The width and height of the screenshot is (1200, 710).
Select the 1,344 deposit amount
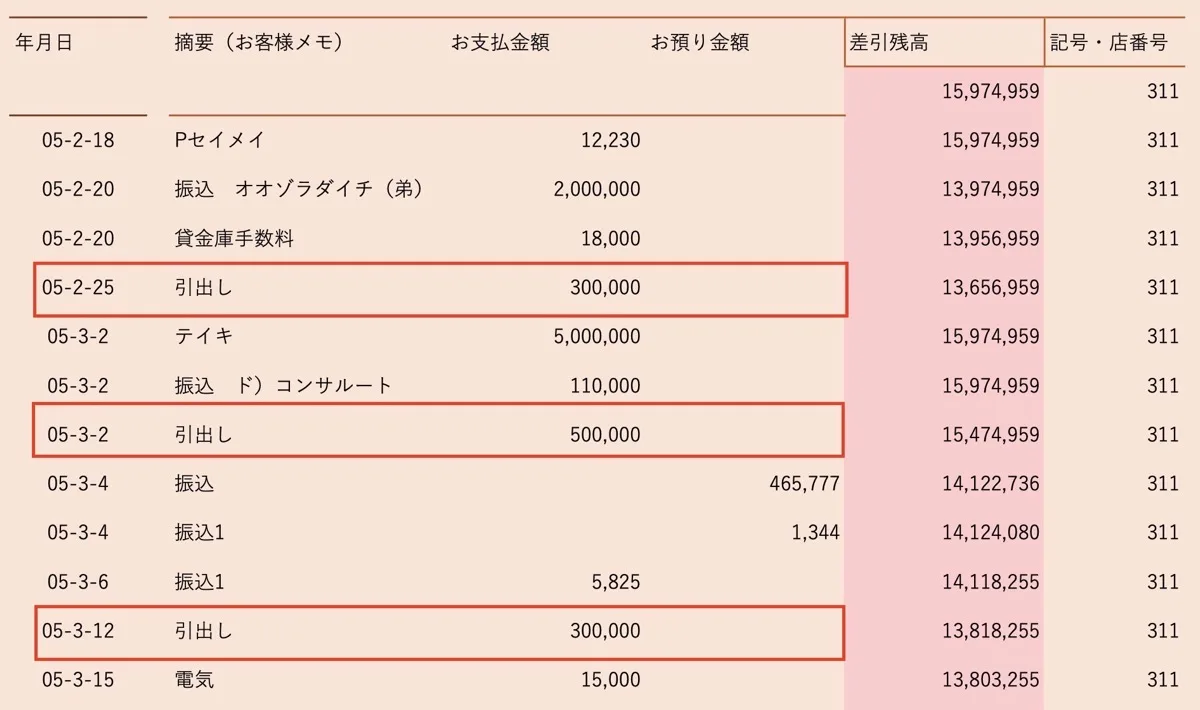[815, 533]
